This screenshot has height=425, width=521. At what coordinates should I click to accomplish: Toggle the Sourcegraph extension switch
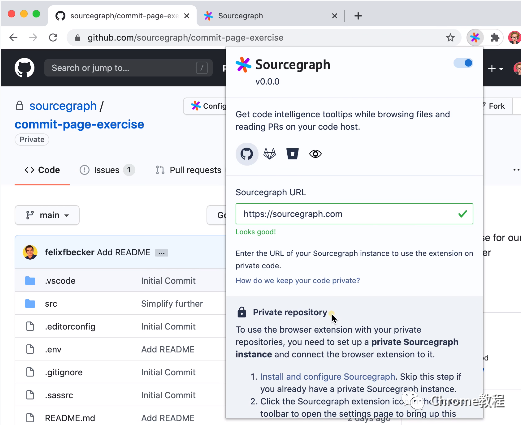(x=463, y=63)
